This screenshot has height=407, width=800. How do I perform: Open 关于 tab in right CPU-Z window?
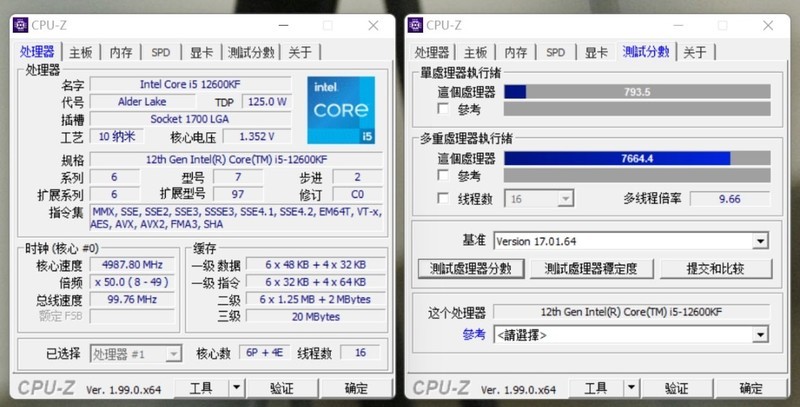click(x=695, y=52)
